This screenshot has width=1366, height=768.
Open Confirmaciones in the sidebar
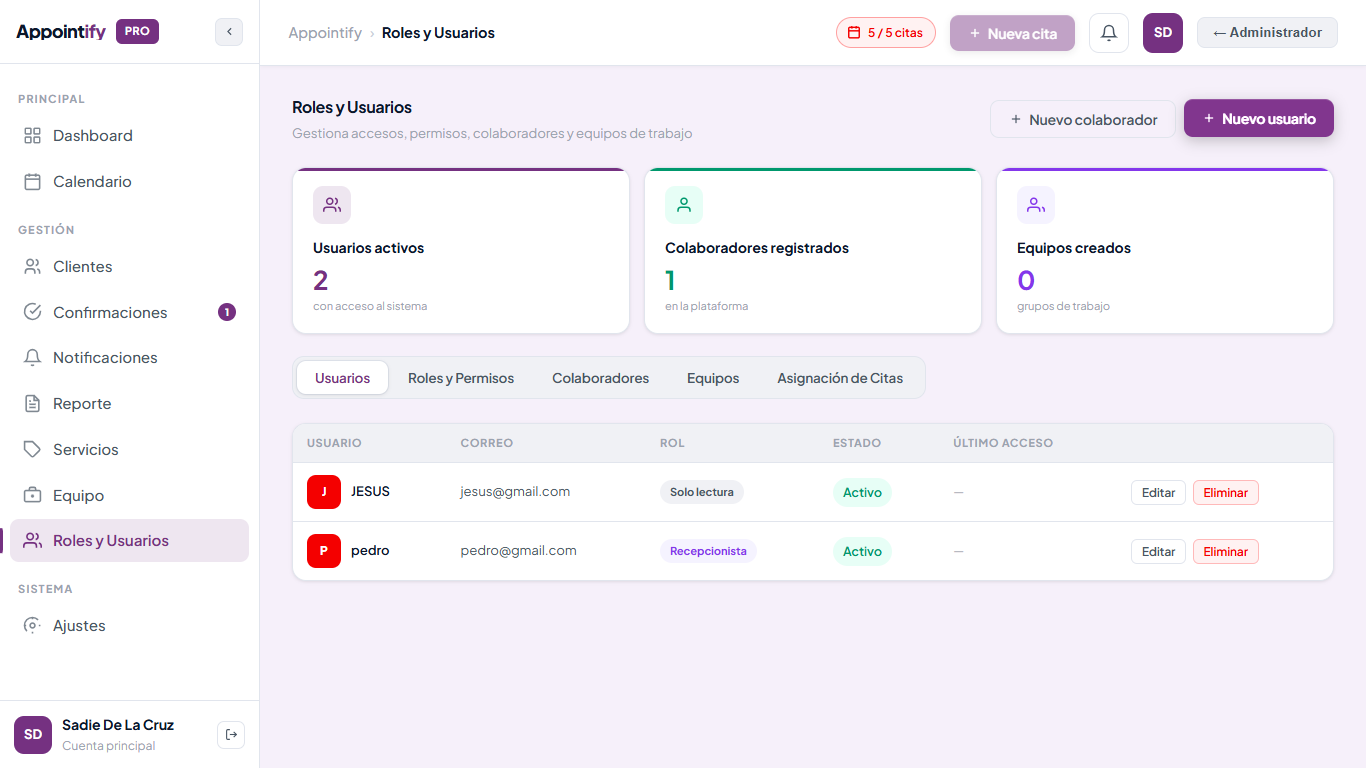point(129,312)
